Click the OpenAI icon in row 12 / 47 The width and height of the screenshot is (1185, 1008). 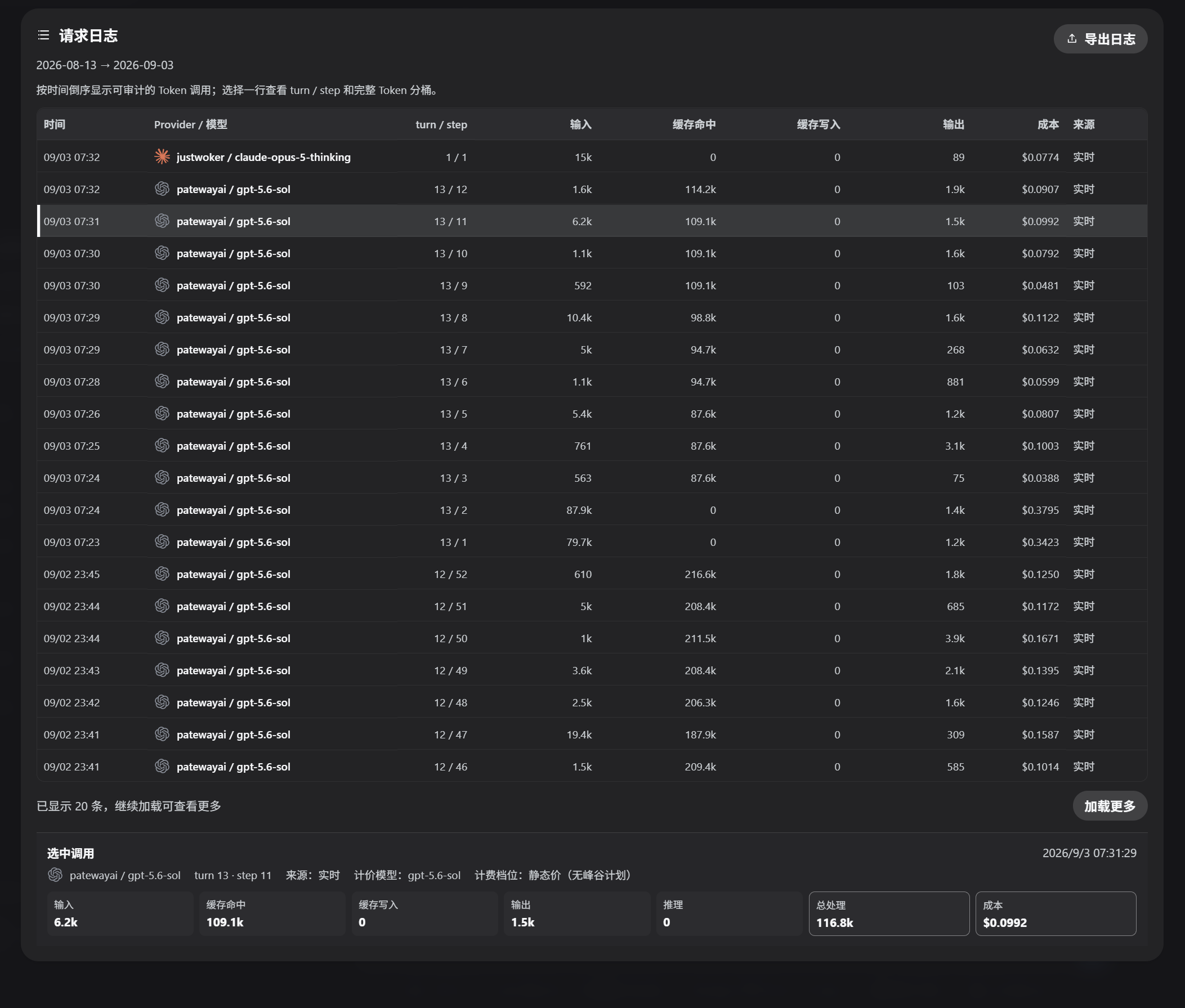pyautogui.click(x=162, y=734)
